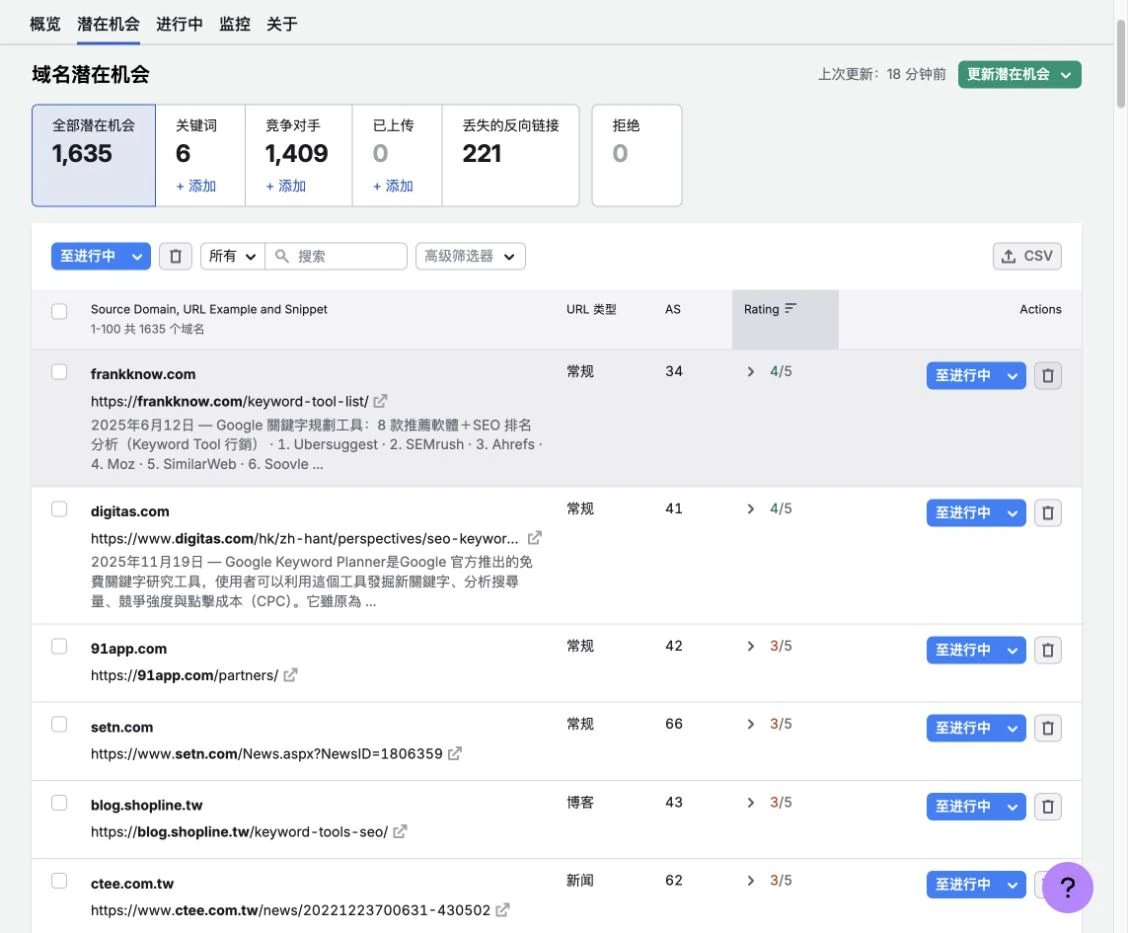The height and width of the screenshot is (933, 1128).
Task: Click the 上次更新: 18 分钟前 text
Action: click(881, 74)
